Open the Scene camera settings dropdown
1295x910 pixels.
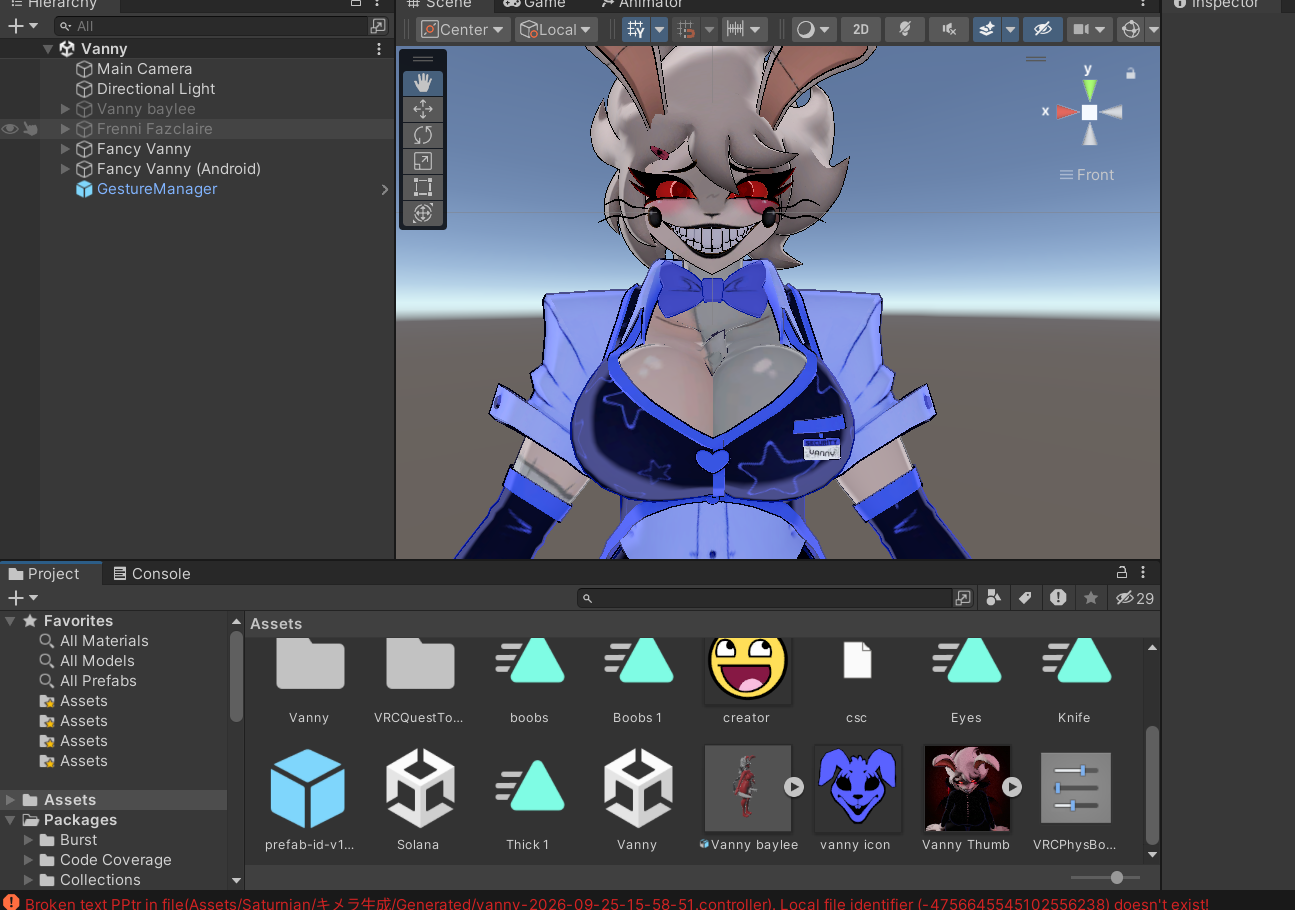(1088, 30)
